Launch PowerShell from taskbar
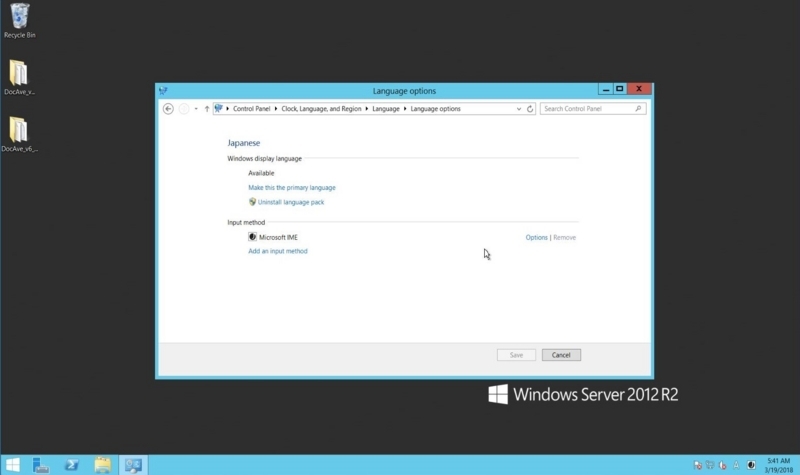 pos(72,465)
